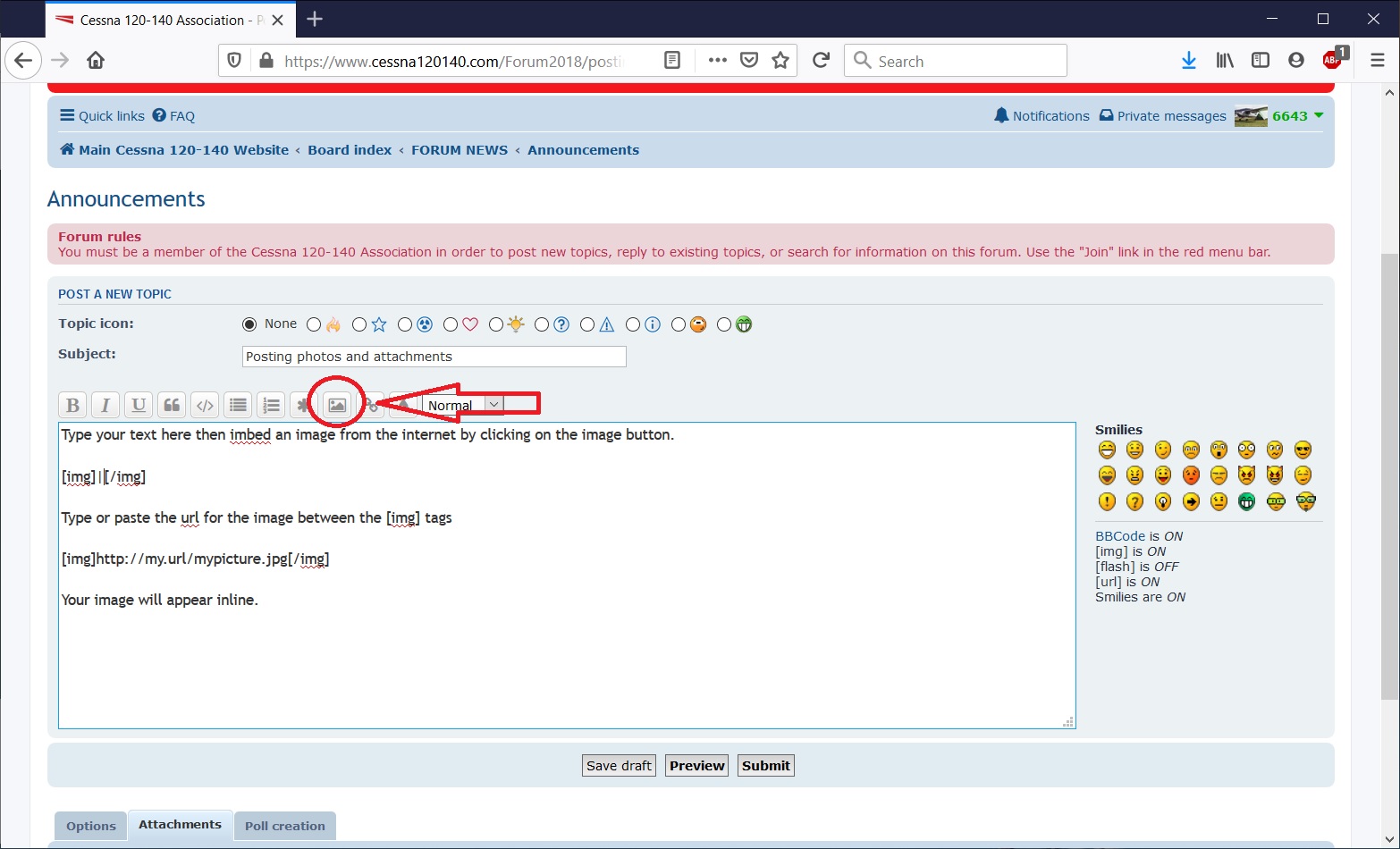Bookmark this page with star
Image resolution: width=1400 pixels, height=849 pixels.
pyautogui.click(x=780, y=61)
